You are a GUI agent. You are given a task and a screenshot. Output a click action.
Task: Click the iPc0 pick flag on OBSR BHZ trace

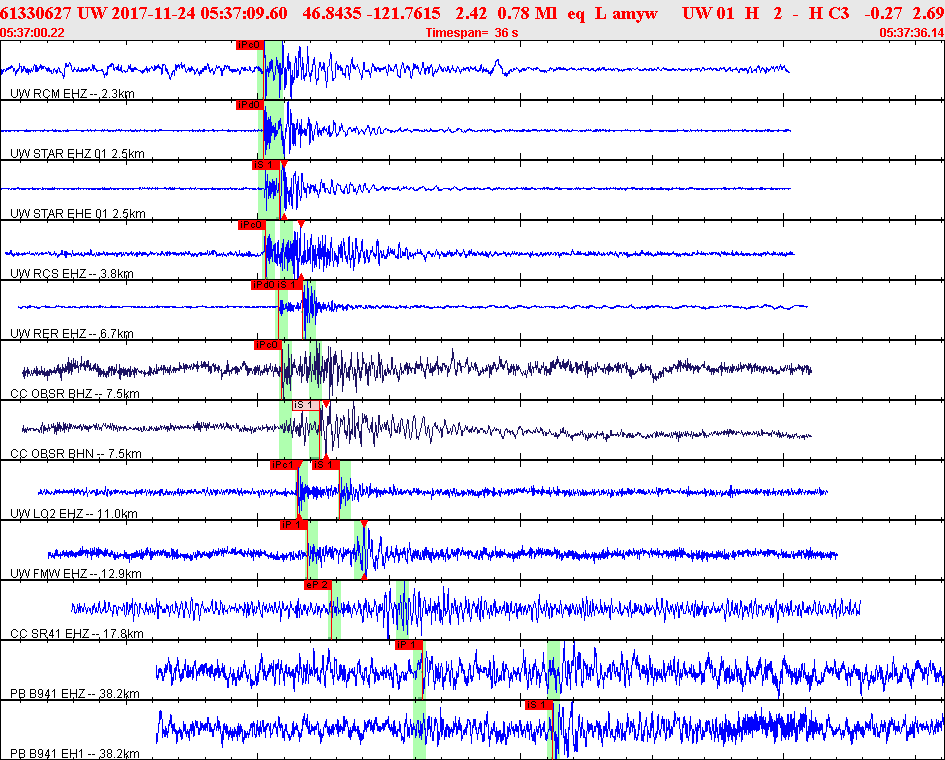tap(268, 345)
